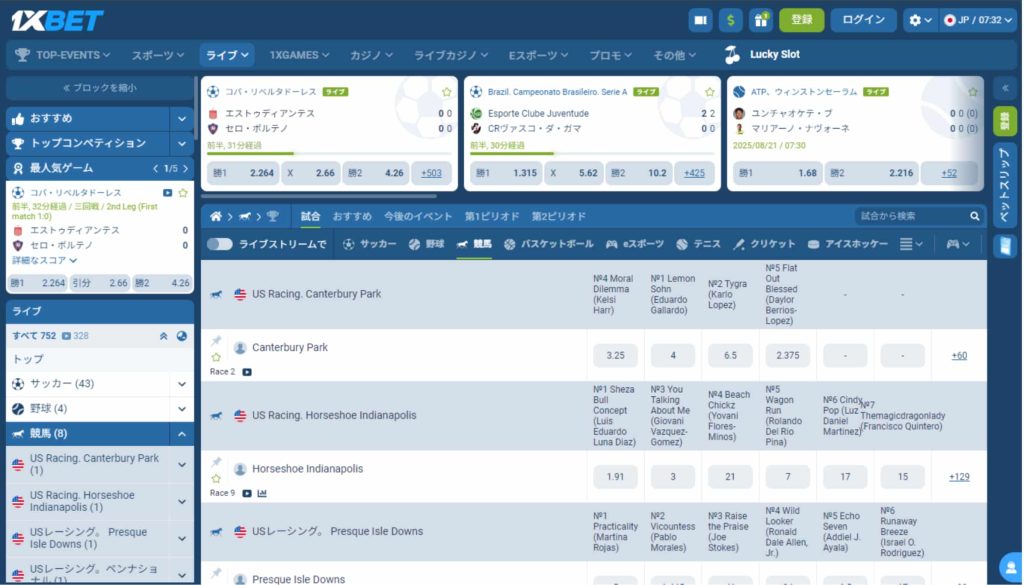The height and width of the screenshot is (585, 1024).
Task: Open +60 more markets for Canterbury Park
Action: [959, 356]
